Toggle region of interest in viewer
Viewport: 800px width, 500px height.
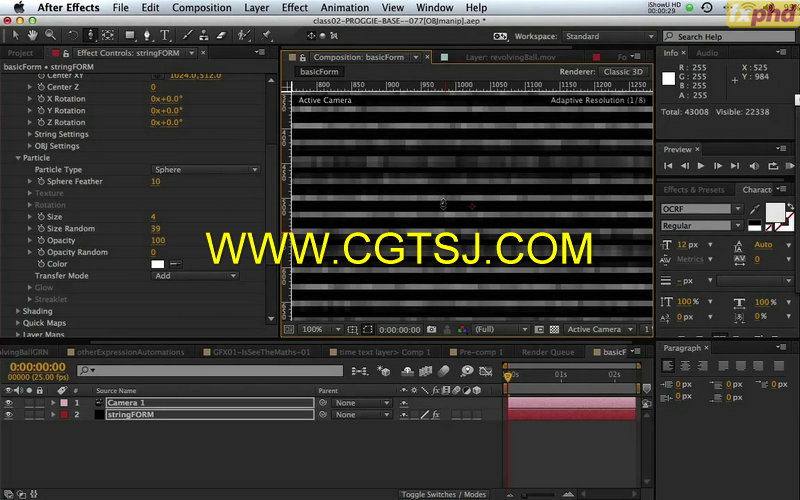click(x=367, y=330)
